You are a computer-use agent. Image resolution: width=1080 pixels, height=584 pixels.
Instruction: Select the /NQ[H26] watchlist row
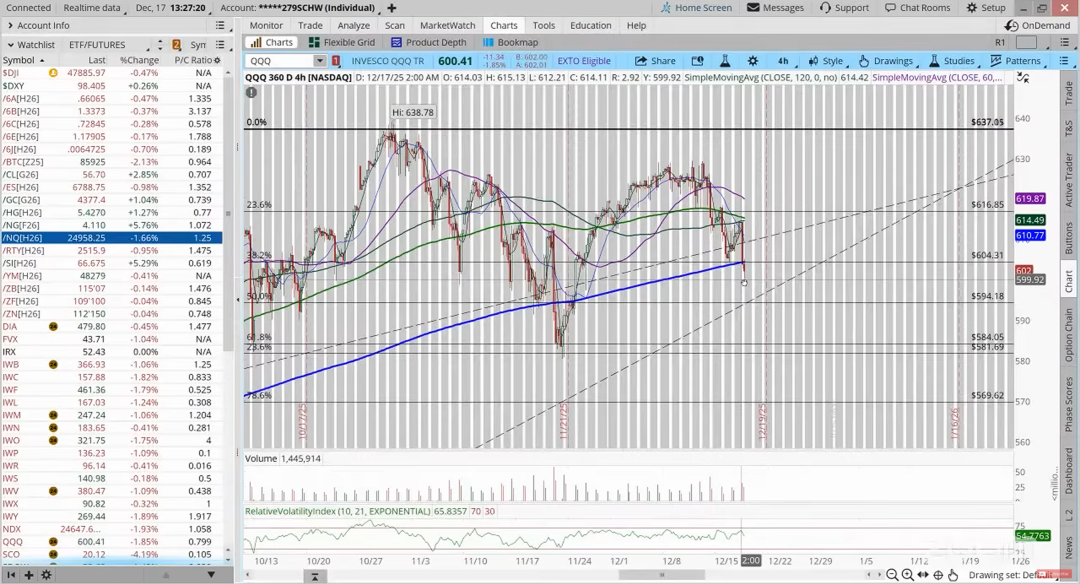click(111, 238)
